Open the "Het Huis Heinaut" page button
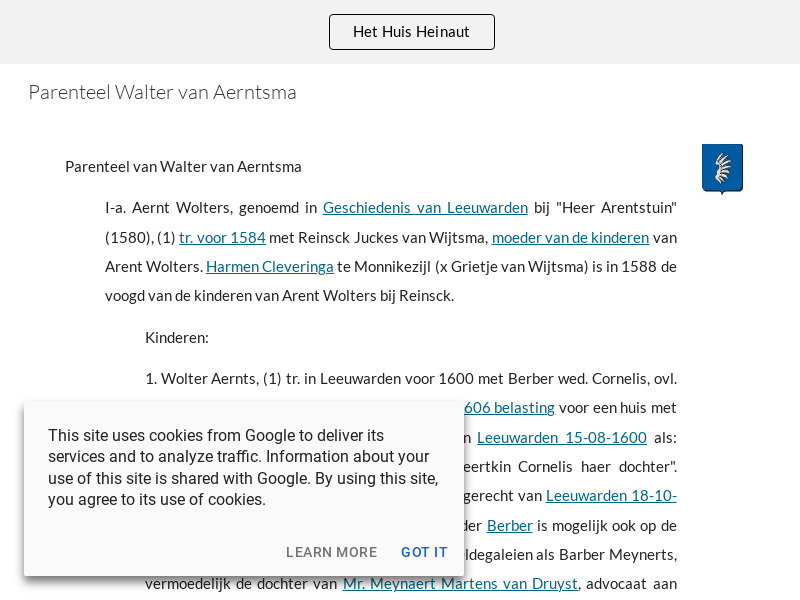The height and width of the screenshot is (600, 800). [411, 31]
